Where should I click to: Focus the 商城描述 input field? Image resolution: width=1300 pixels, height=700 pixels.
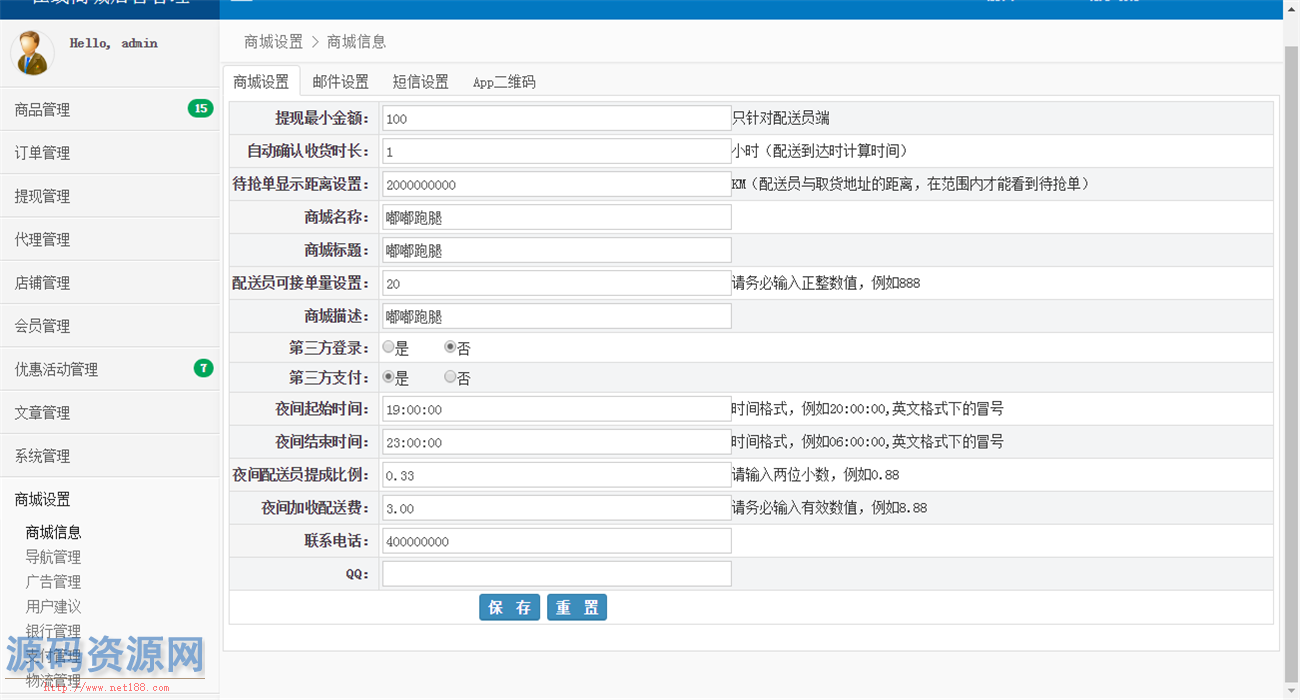tap(557, 316)
